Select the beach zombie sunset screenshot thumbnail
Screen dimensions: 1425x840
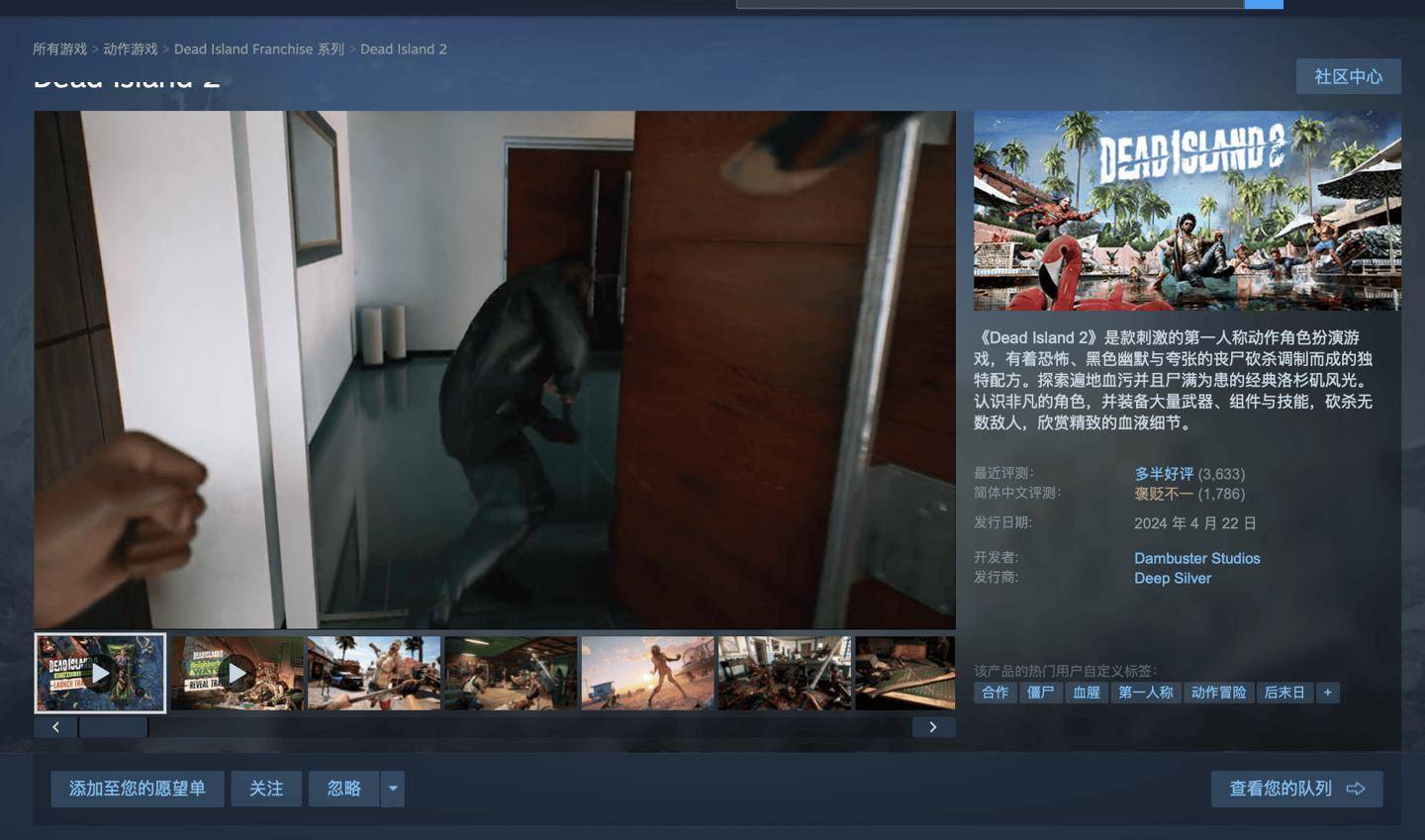tap(647, 674)
